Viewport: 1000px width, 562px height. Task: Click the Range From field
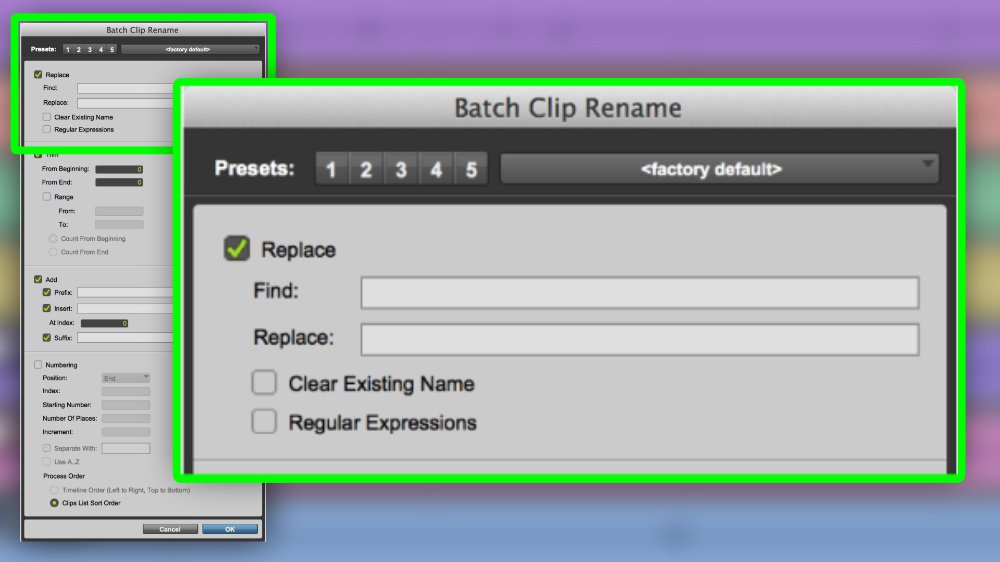point(119,211)
